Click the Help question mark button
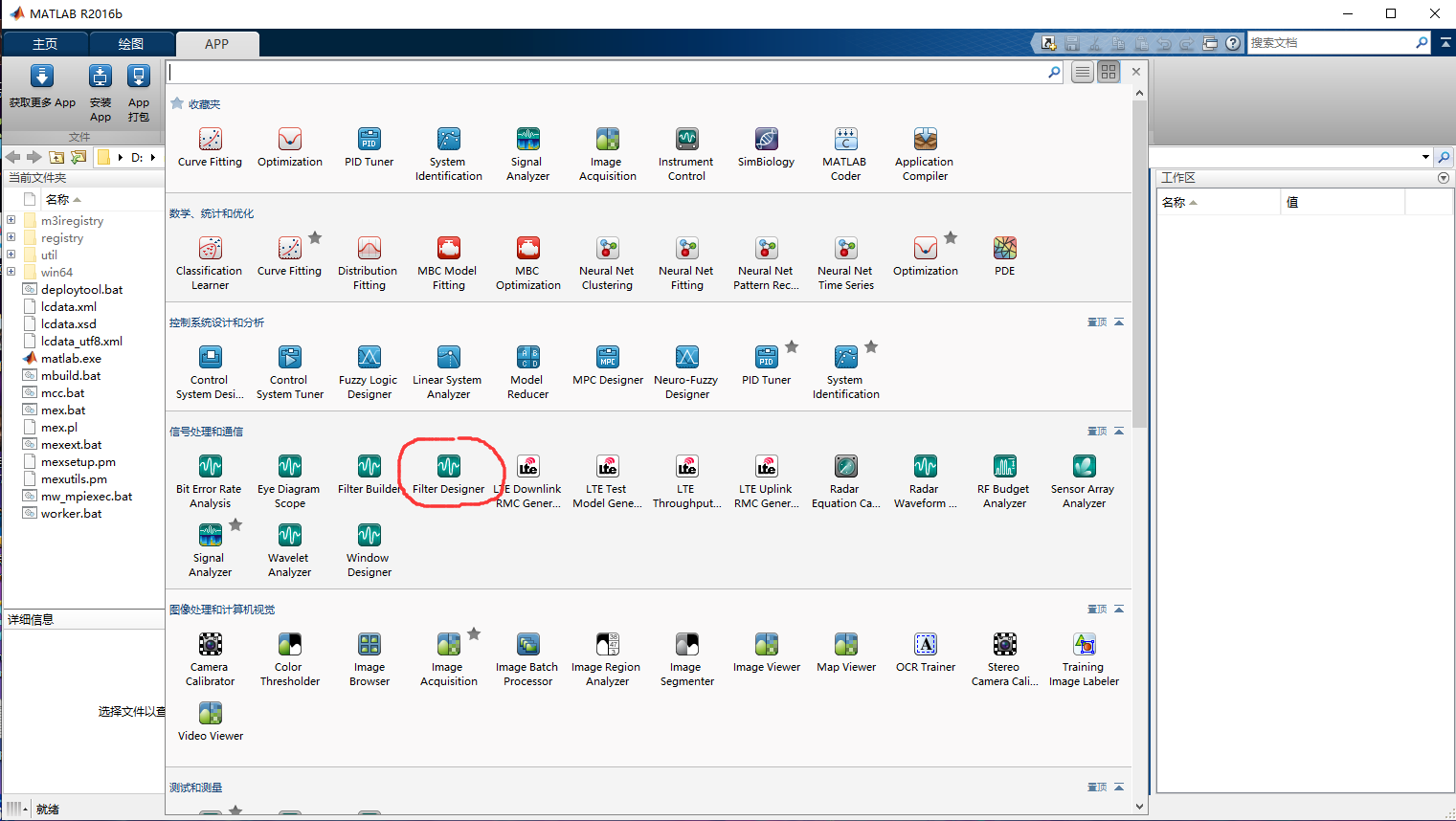The image size is (1456, 821). pos(1233,43)
